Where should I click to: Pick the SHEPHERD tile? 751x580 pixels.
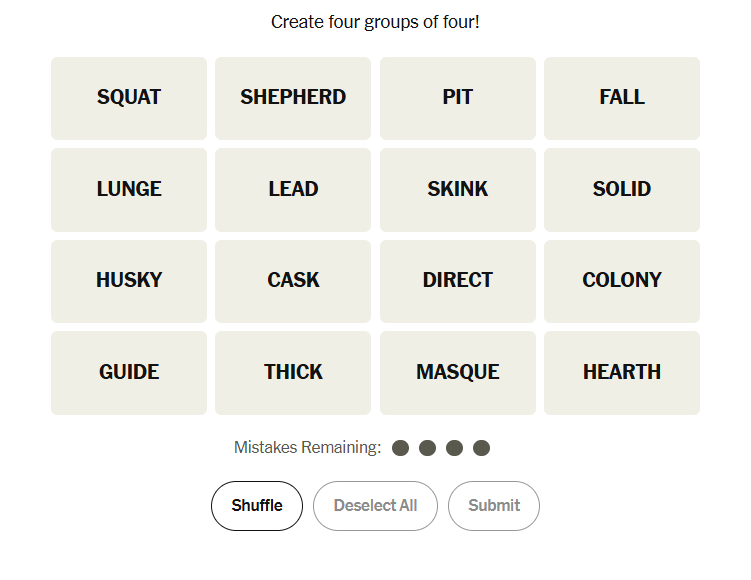293,98
